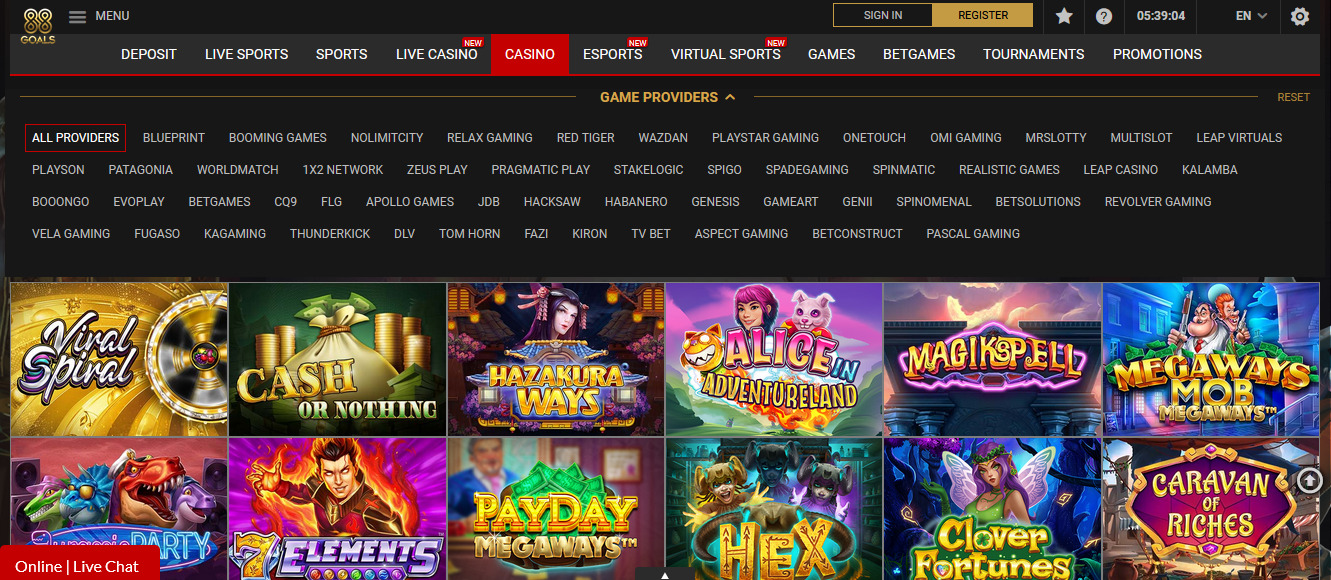Filter by REVOLVER GAMING provider
The image size is (1331, 580).
coord(1158,202)
